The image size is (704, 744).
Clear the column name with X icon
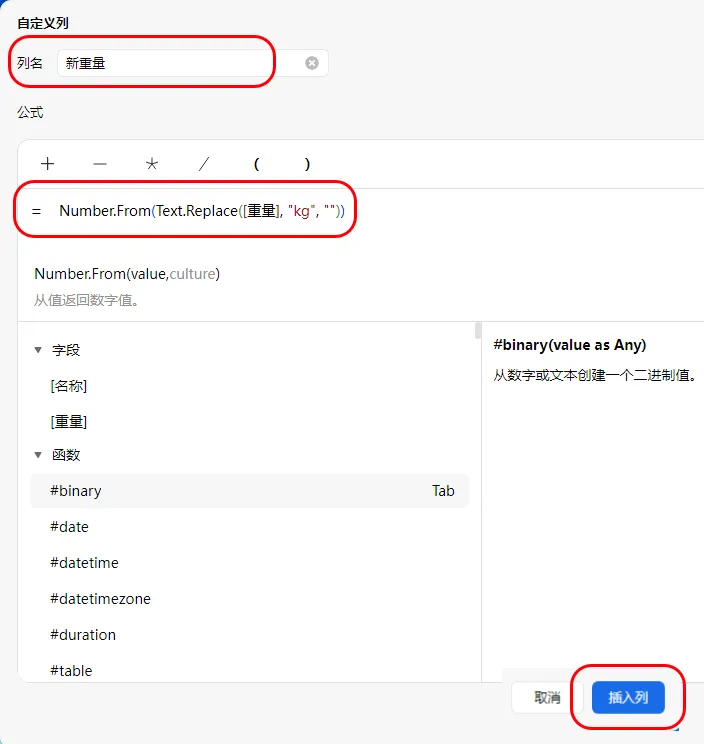click(312, 63)
